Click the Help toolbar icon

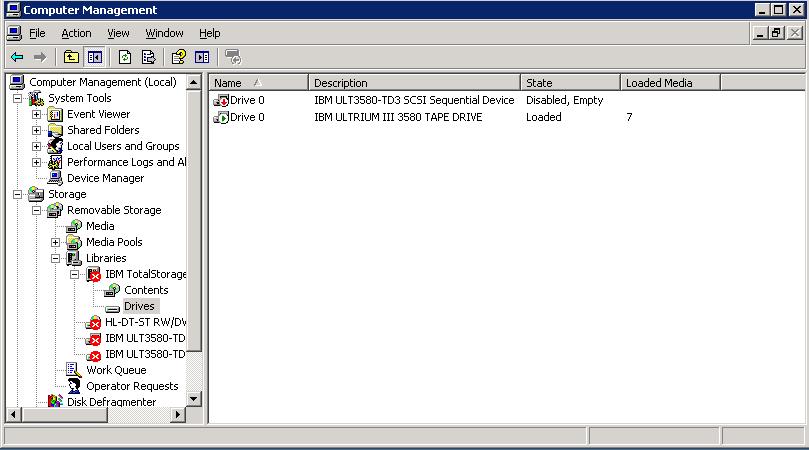tap(179, 58)
